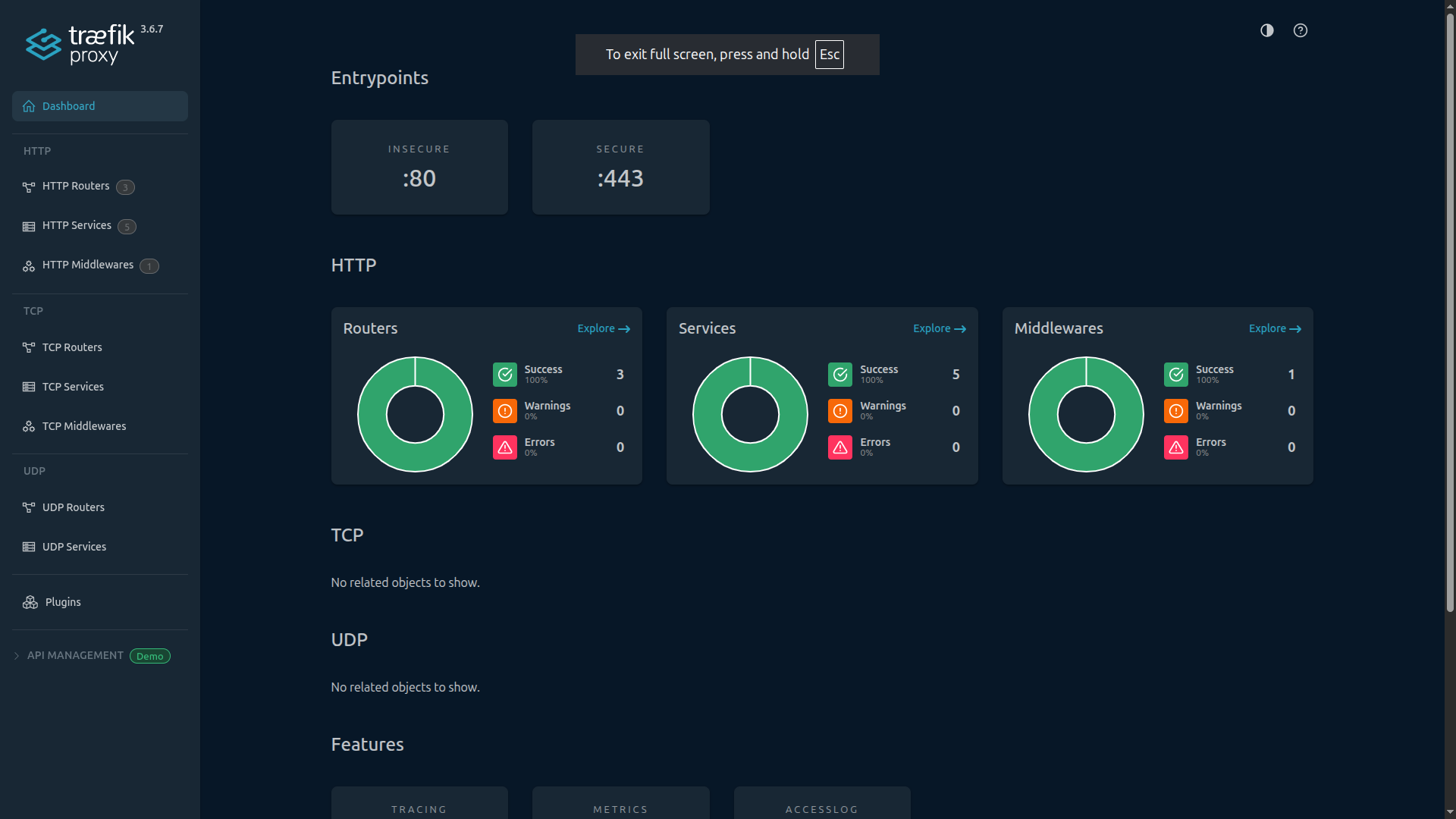Screen dimensions: 1456x819
Task: Click the Dashboard home icon
Action: point(29,106)
